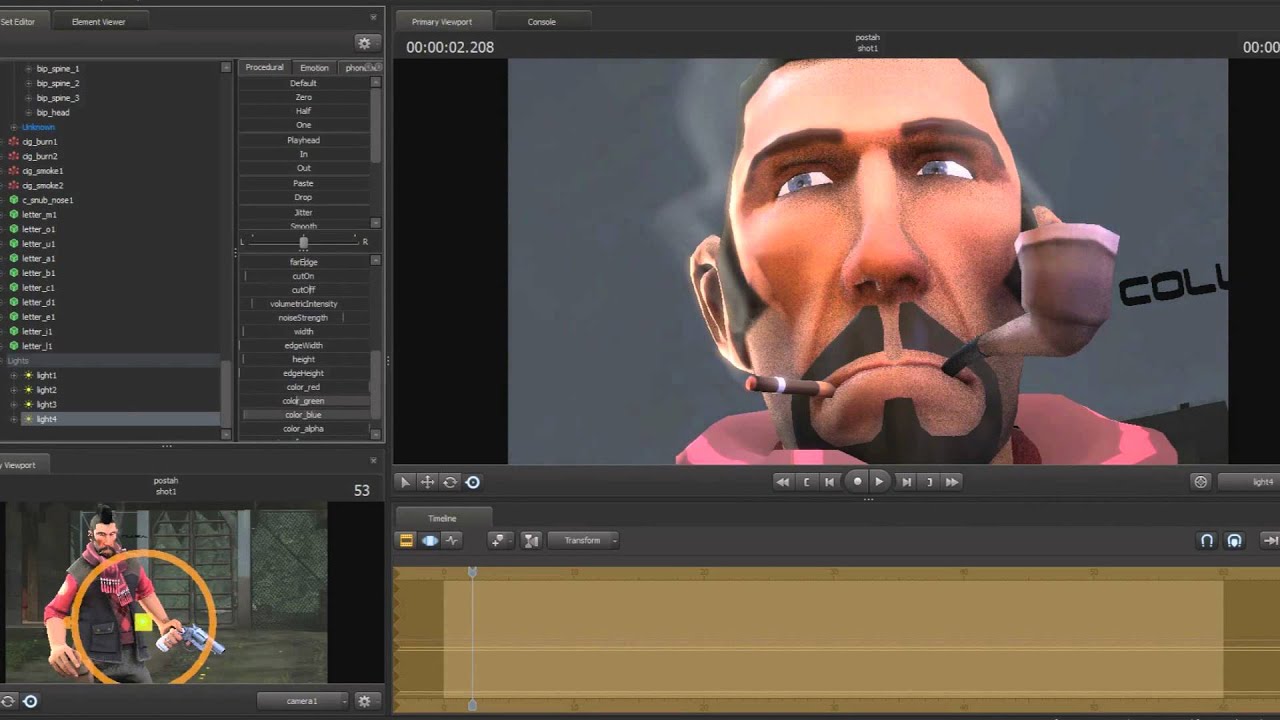Expand the Unknown group node
This screenshot has height=720, width=1280.
(13, 127)
